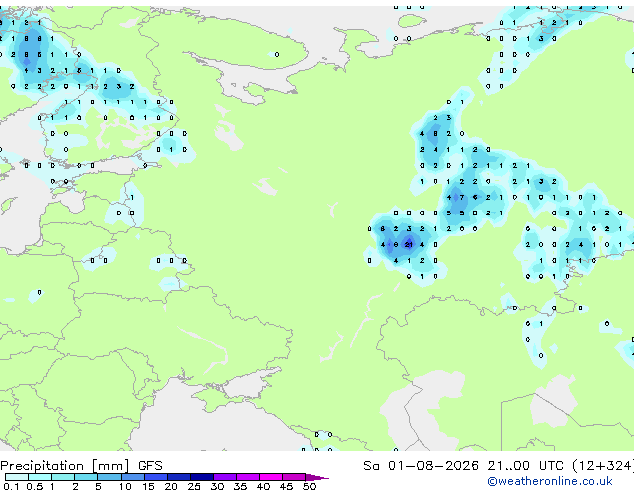Image resolution: width=634 pixels, height=490 pixels.
Task: Select the legend swatch between 45 and 50
Action: [x=294, y=477]
